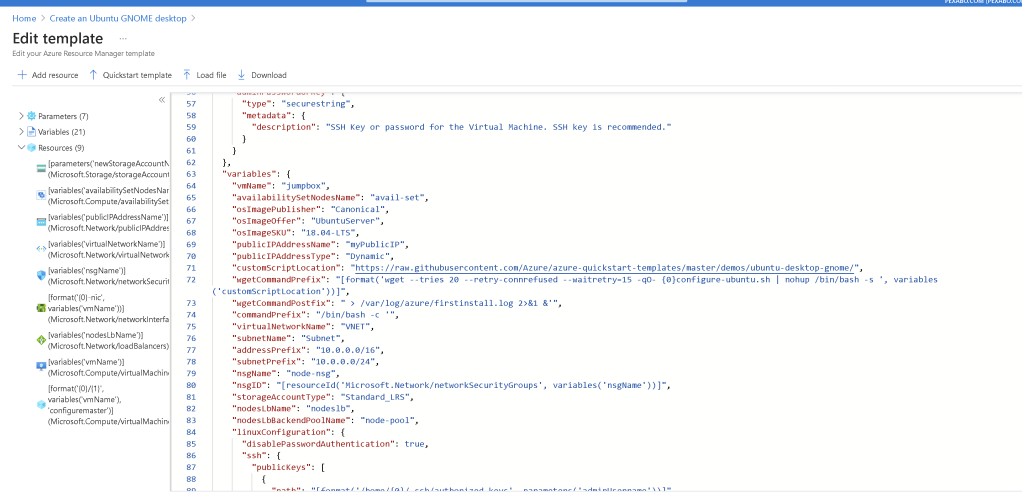Select the configuremaster extension resource
Image resolution: width=1022 pixels, height=498 pixels.
[108, 405]
